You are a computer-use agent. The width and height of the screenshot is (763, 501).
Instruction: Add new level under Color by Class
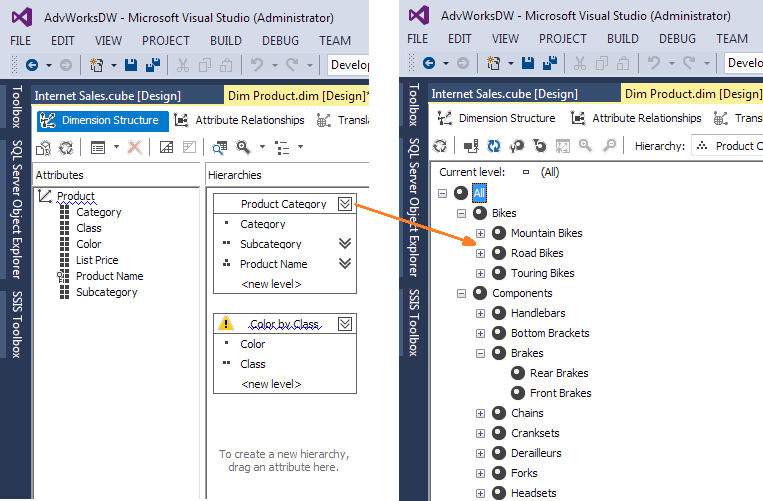tap(271, 384)
